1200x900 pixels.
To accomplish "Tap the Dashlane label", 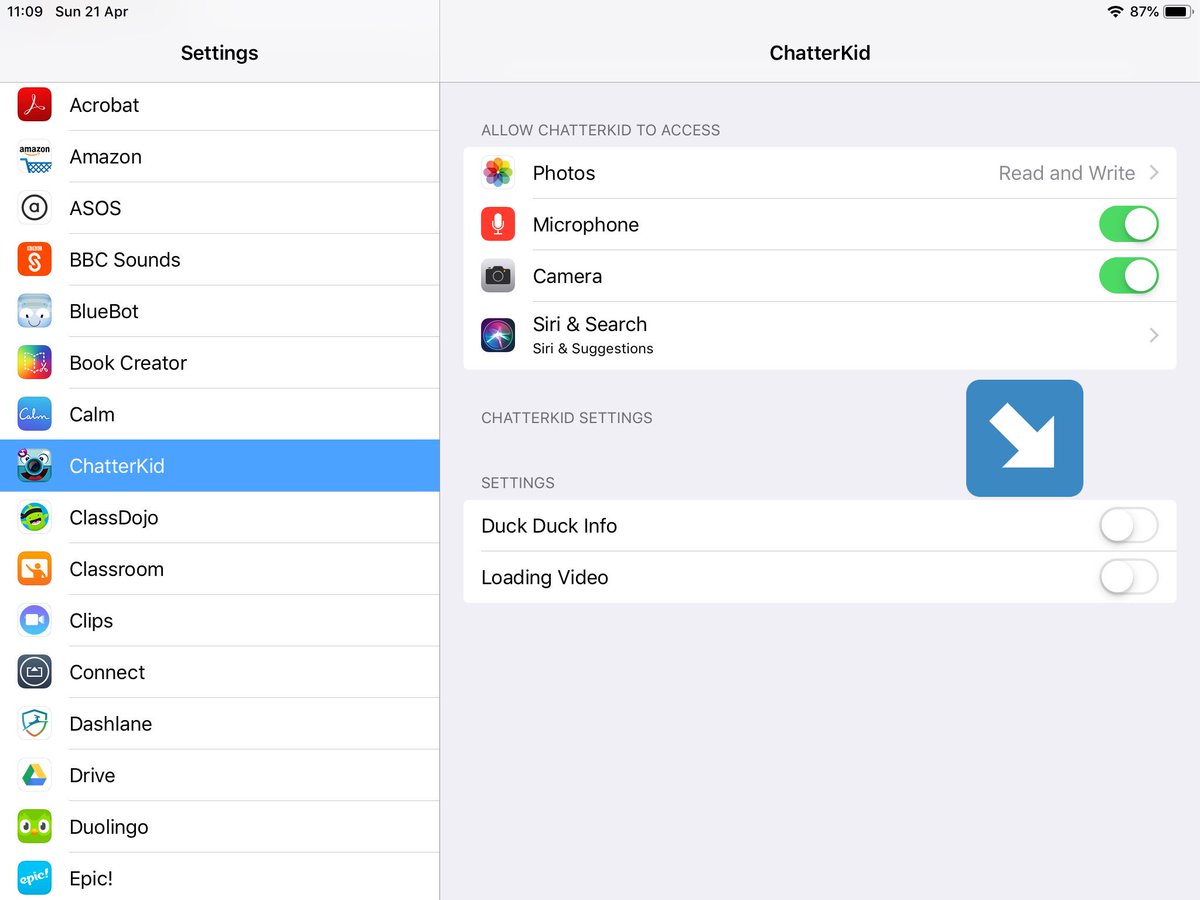I will [x=111, y=724].
